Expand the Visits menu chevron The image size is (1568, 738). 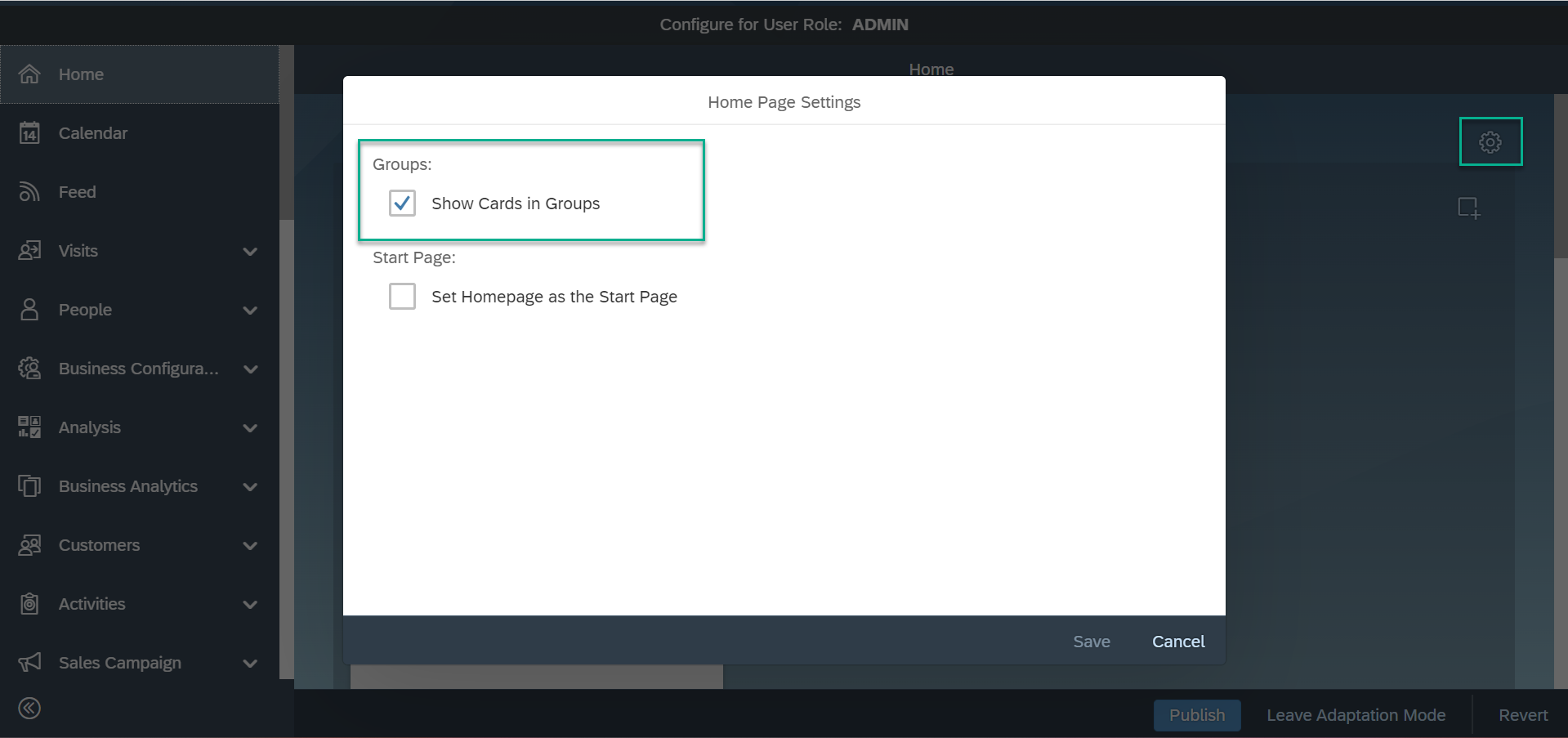pos(250,252)
